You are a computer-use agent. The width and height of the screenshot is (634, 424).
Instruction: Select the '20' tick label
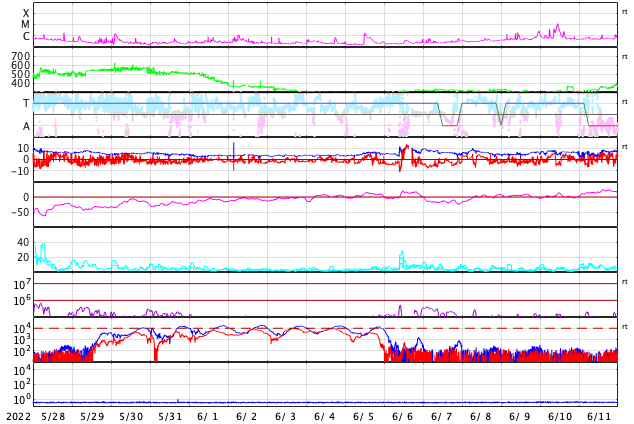pyautogui.click(x=23, y=257)
